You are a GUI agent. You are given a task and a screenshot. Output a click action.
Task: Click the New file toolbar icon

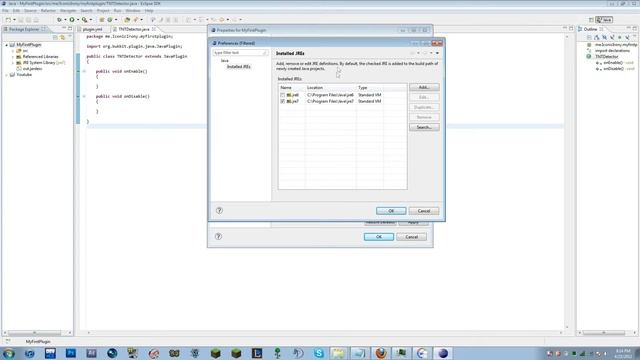pos(8,20)
